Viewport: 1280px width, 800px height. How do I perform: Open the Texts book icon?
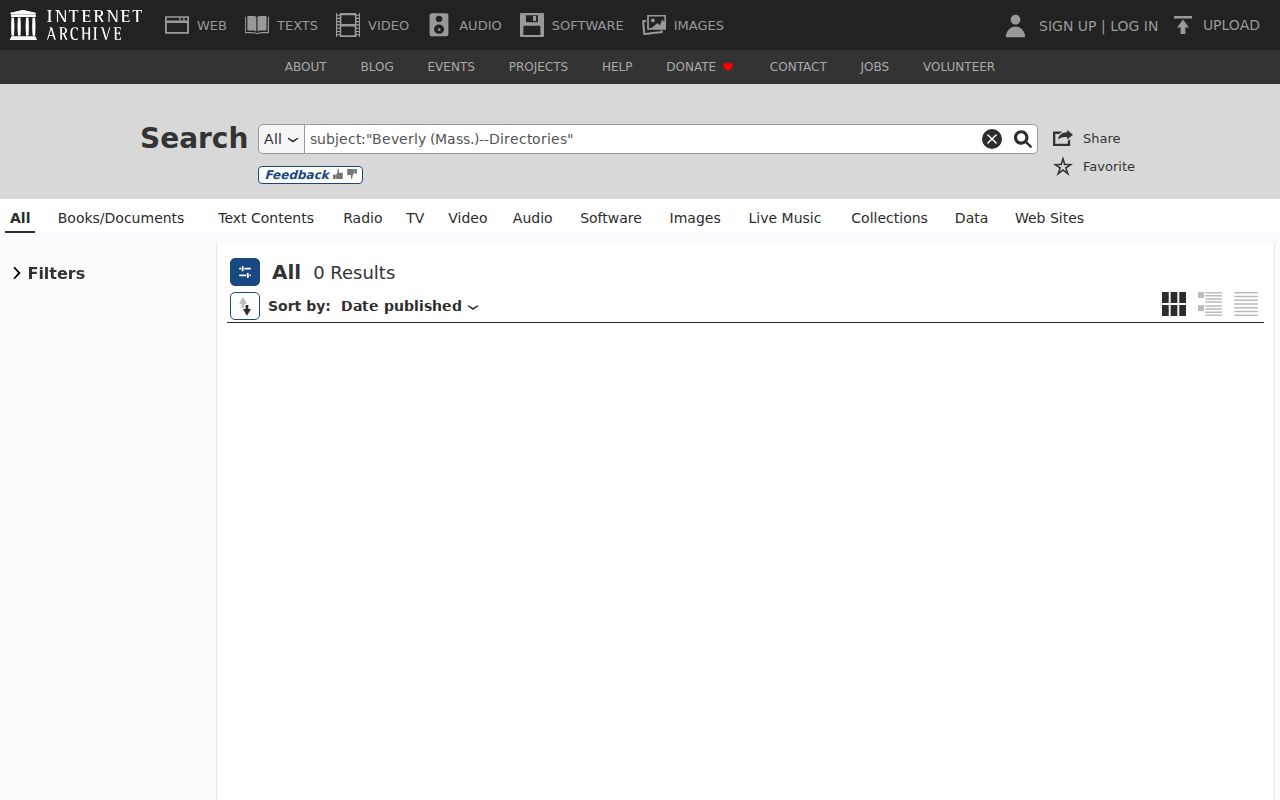[257, 25]
